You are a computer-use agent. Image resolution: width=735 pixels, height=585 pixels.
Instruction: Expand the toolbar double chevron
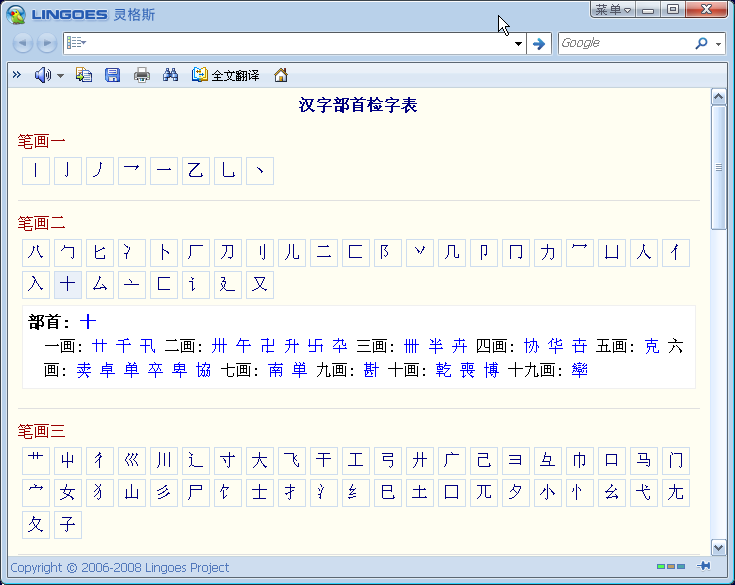16,75
